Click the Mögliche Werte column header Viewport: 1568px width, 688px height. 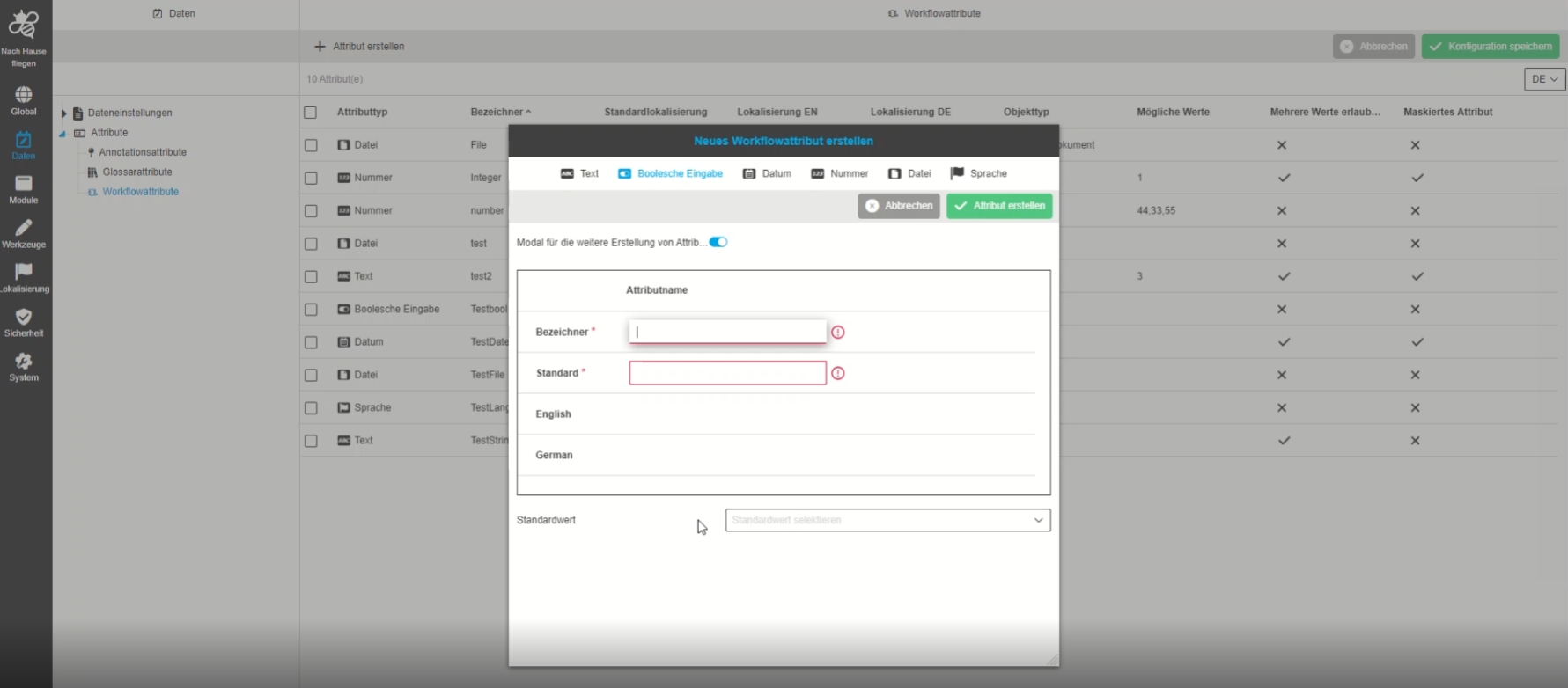pyautogui.click(x=1173, y=113)
